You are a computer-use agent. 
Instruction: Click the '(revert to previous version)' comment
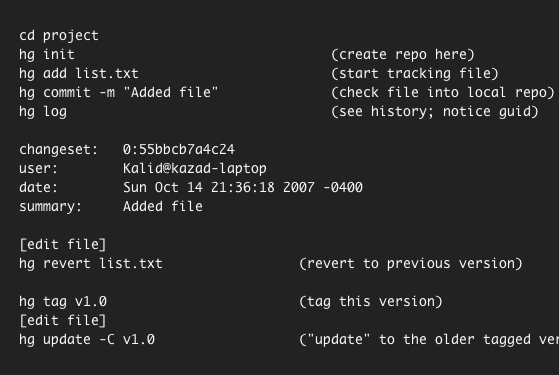tap(411, 263)
